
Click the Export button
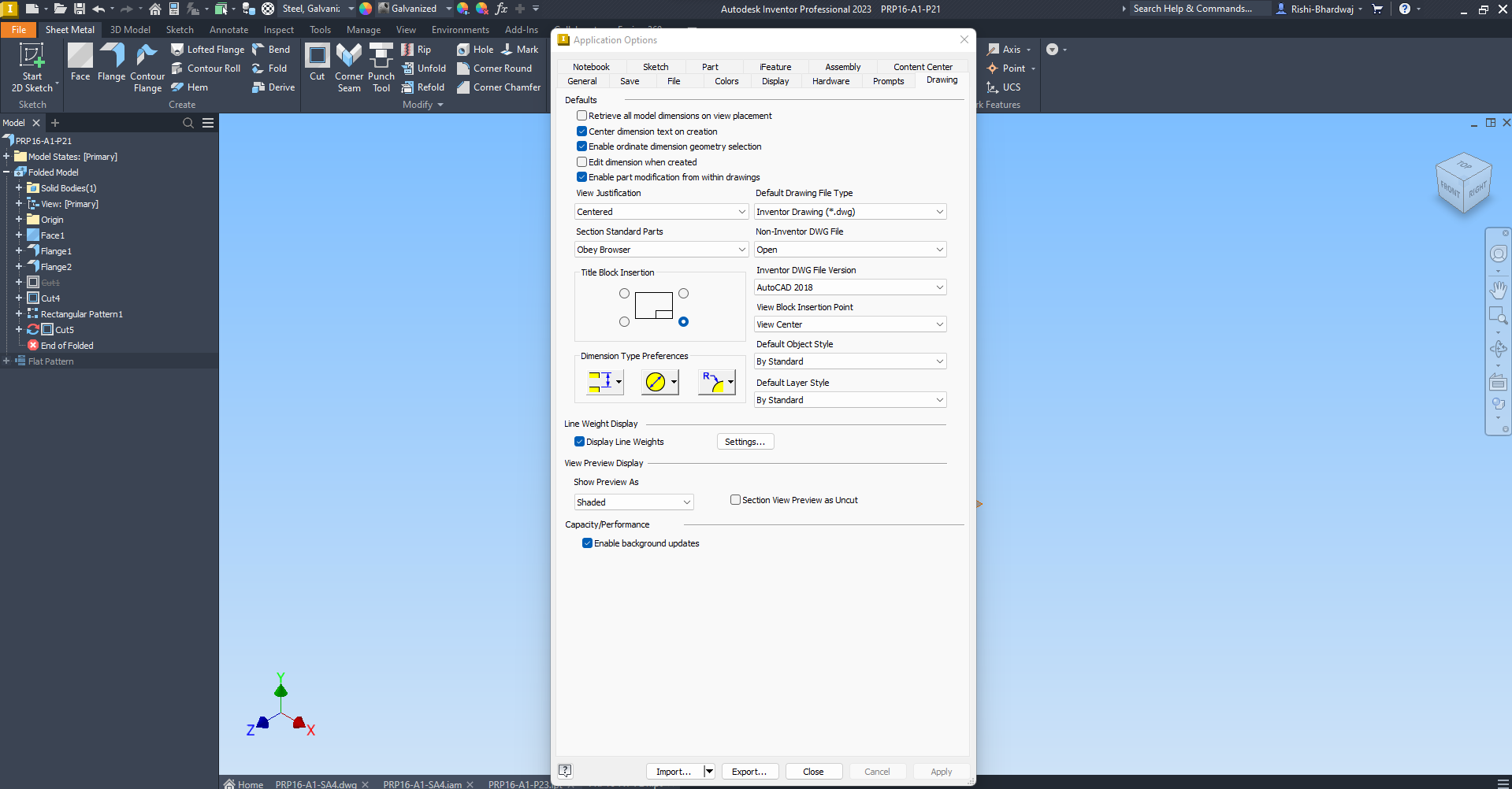(x=749, y=772)
